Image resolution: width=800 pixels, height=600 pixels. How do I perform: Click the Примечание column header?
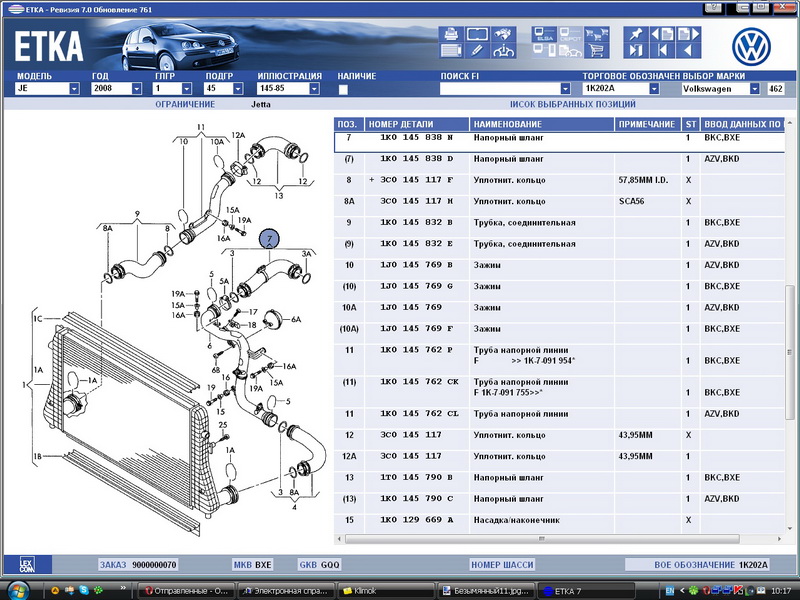648,124
